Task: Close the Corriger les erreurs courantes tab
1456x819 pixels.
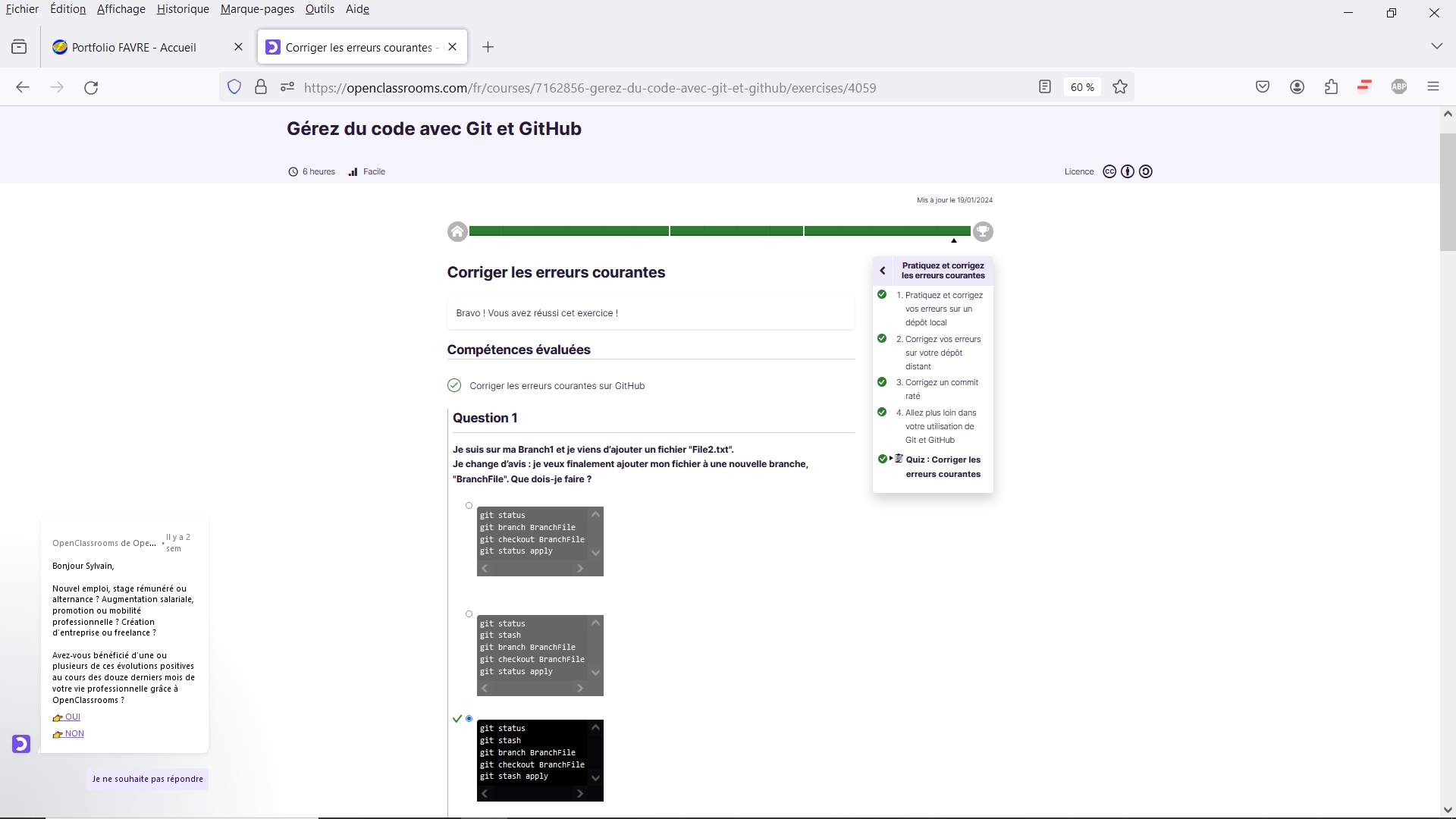Action: pos(453,47)
